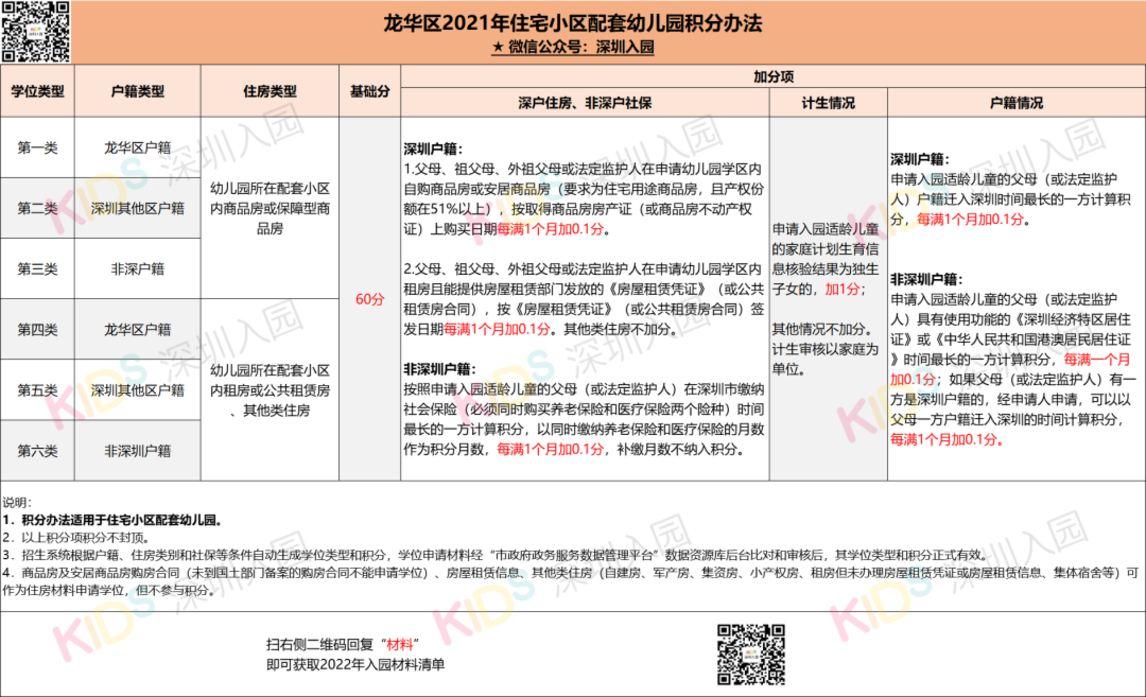Image resolution: width=1146 pixels, height=697 pixels.
Task: Select the '计生情况' sub-header
Action: click(828, 103)
